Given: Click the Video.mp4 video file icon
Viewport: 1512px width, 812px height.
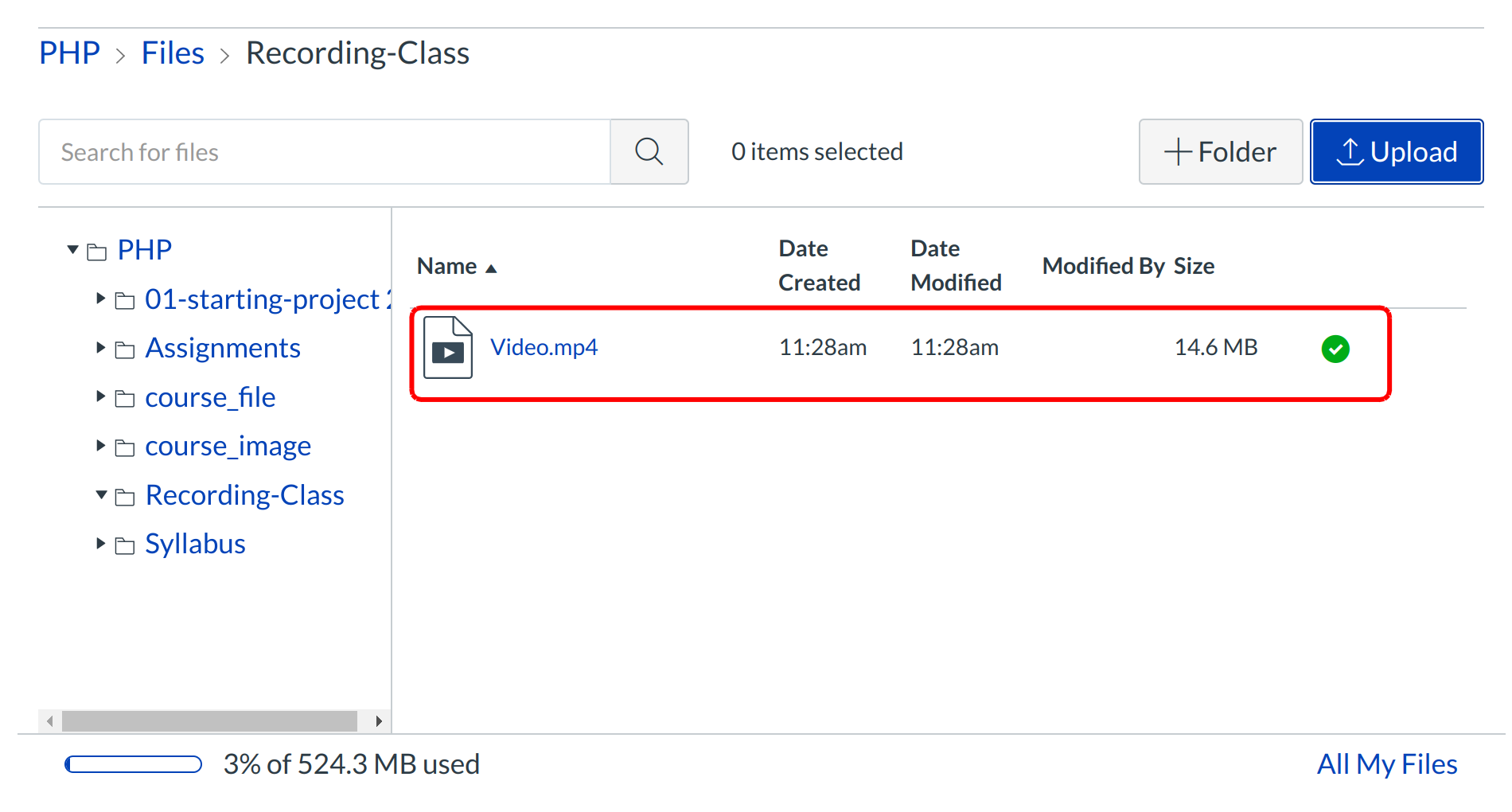Looking at the screenshot, I should tap(447, 348).
